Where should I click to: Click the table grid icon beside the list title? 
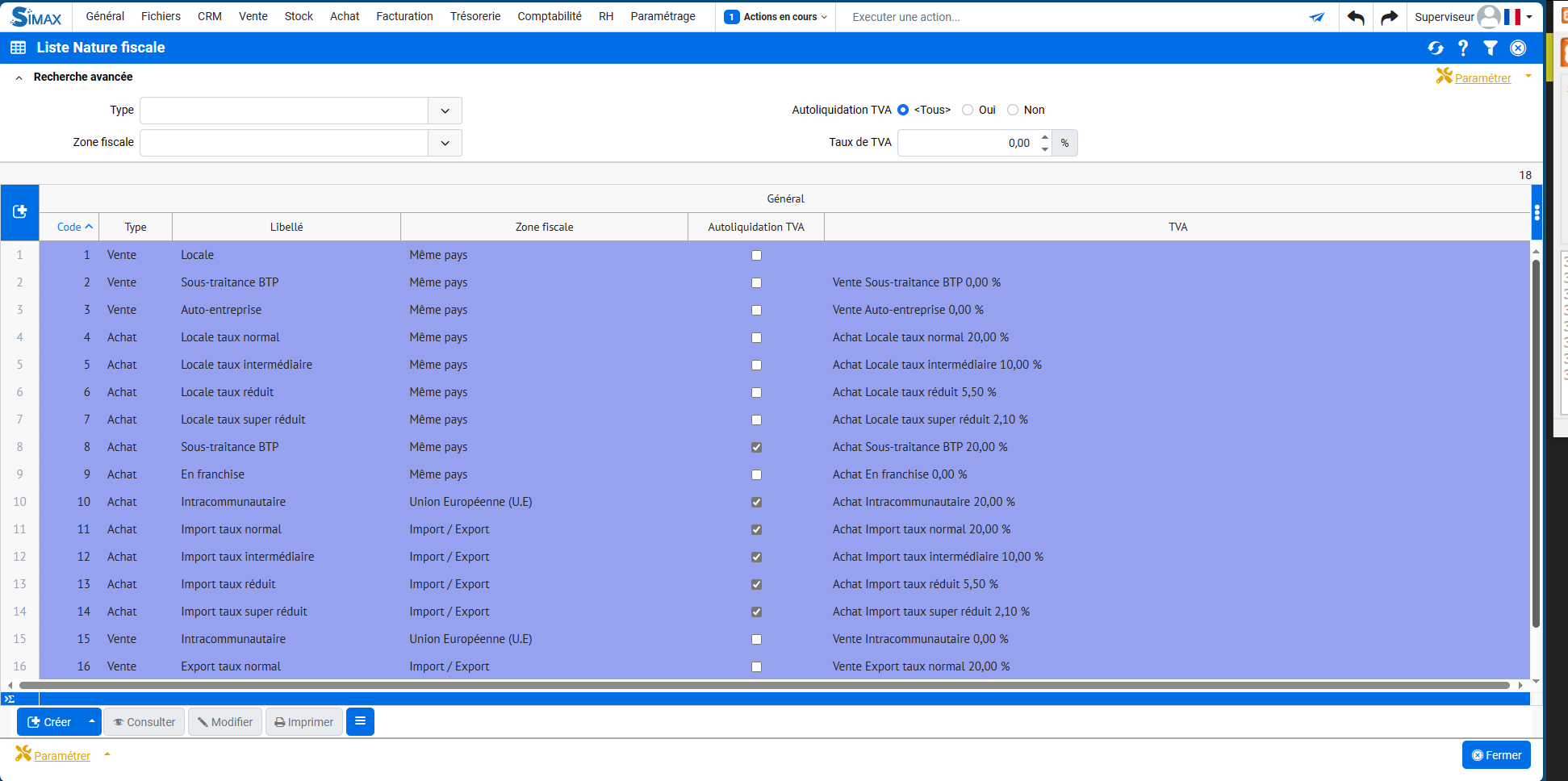[18, 48]
